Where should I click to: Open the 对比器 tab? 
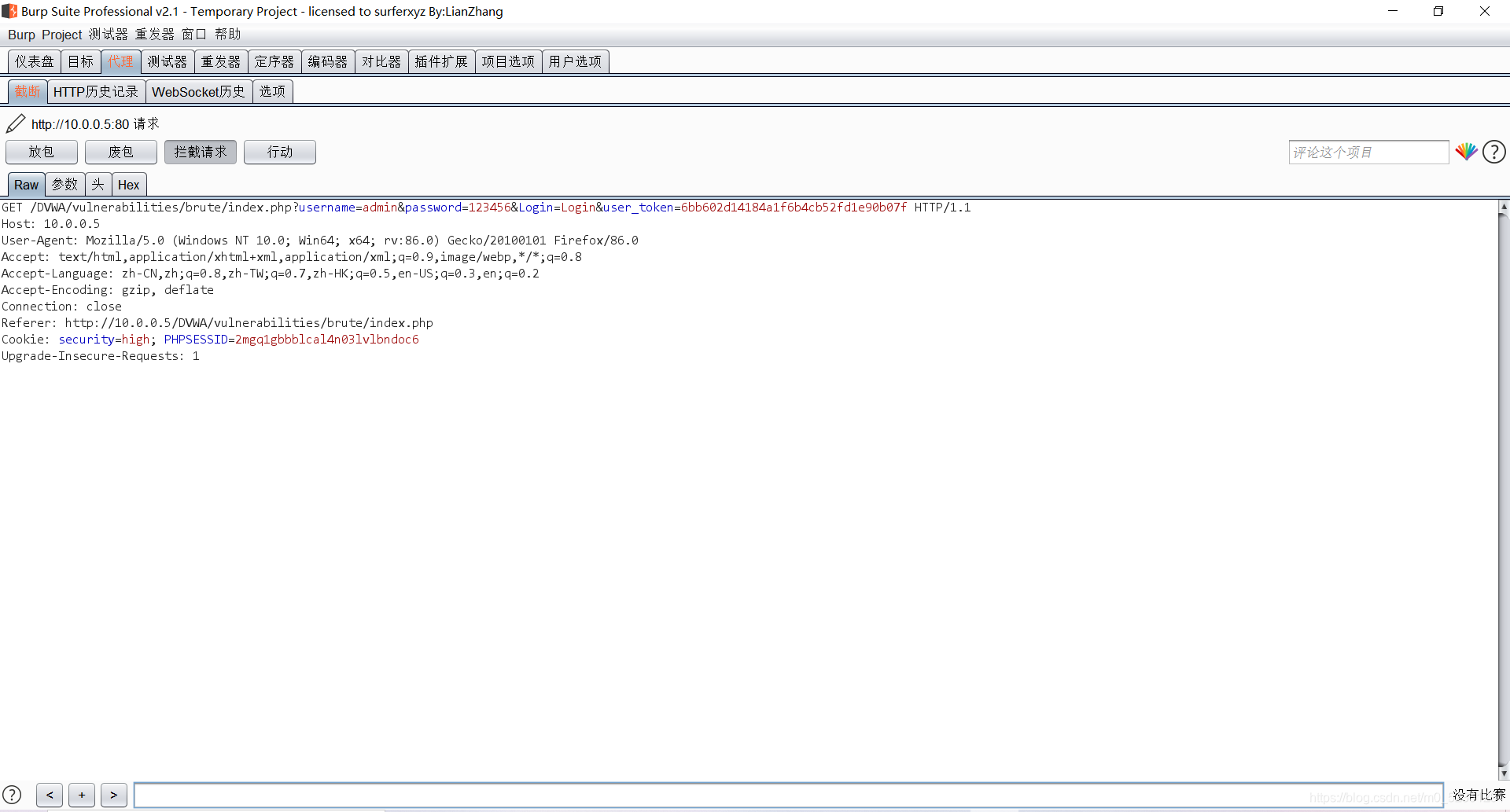click(x=381, y=61)
